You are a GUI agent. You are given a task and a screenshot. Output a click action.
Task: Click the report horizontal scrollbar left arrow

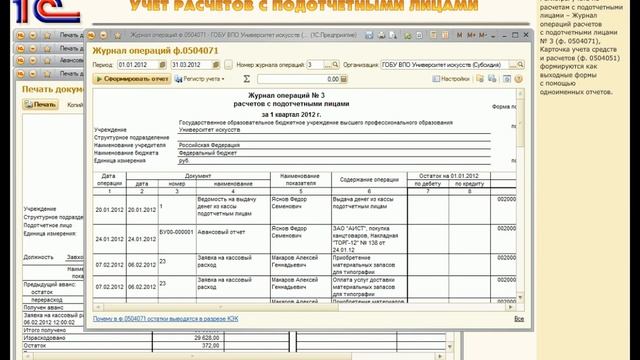click(97, 307)
